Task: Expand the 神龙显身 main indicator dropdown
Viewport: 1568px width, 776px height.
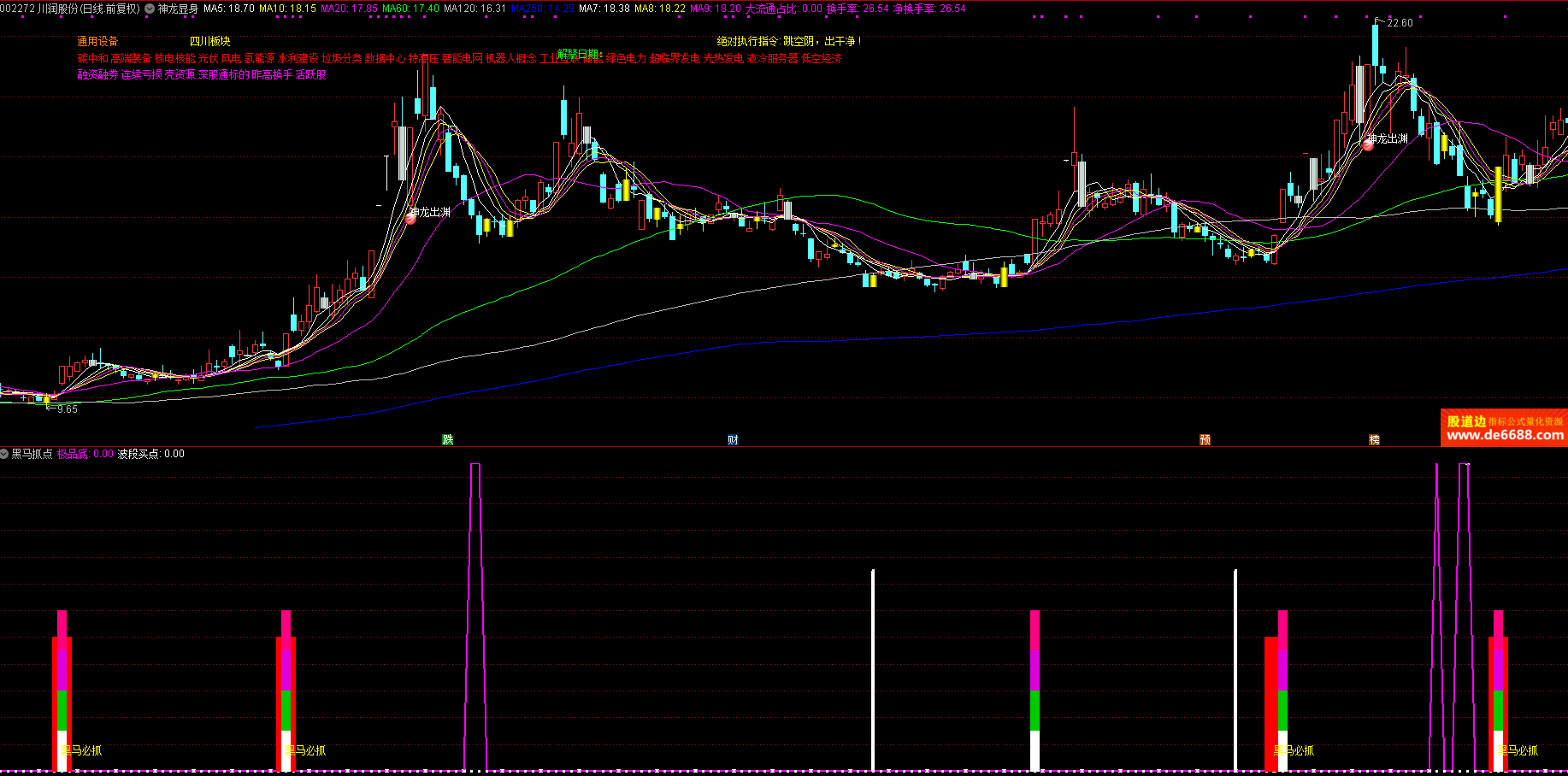Action: point(150,9)
